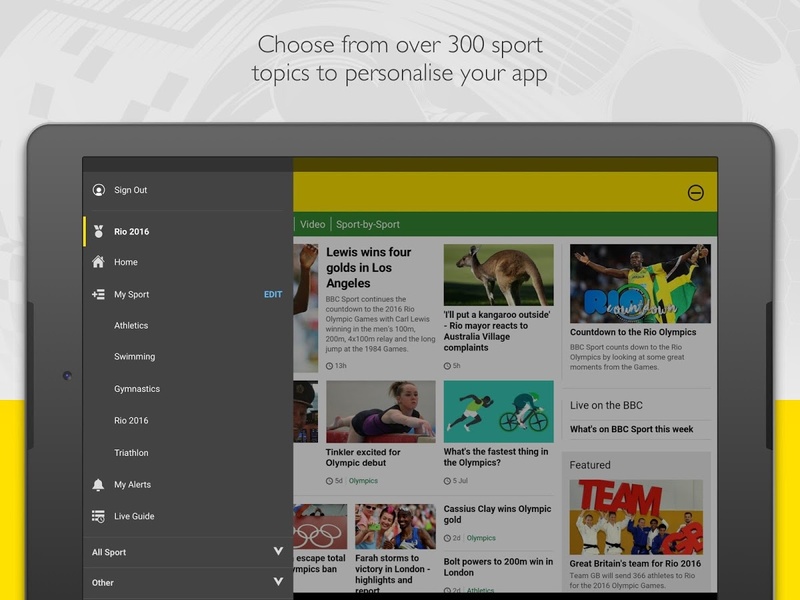
Task: Open the runner and cyclist illustration
Action: (x=498, y=411)
